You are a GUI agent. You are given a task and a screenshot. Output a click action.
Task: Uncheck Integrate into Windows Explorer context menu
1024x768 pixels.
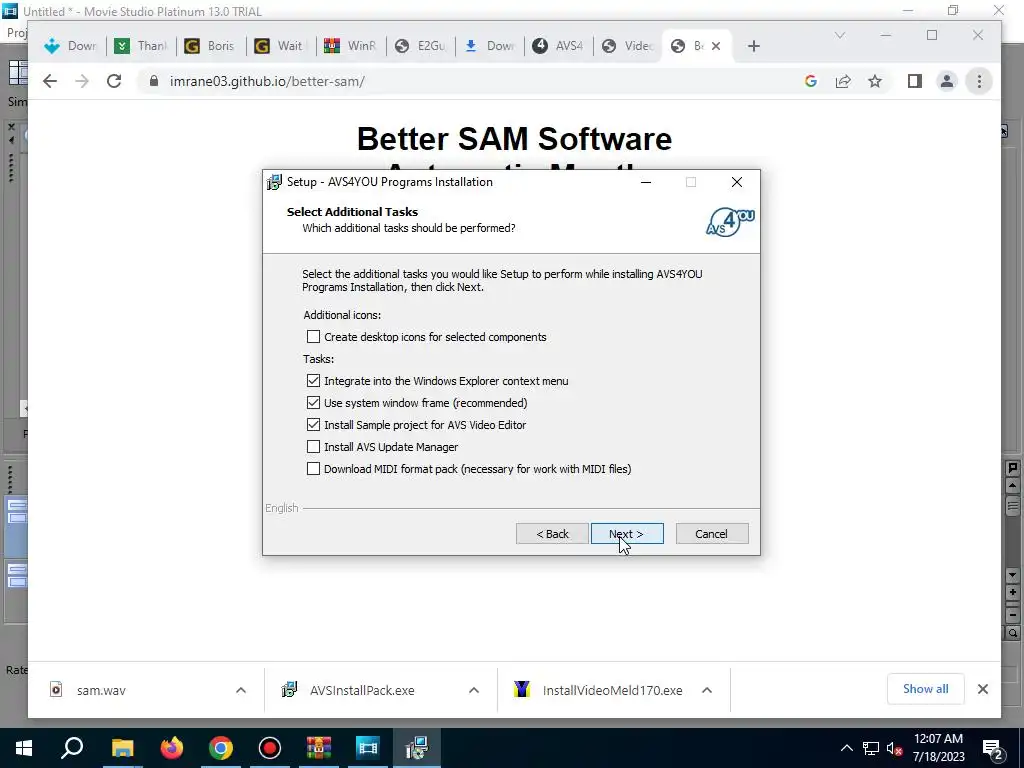click(313, 381)
